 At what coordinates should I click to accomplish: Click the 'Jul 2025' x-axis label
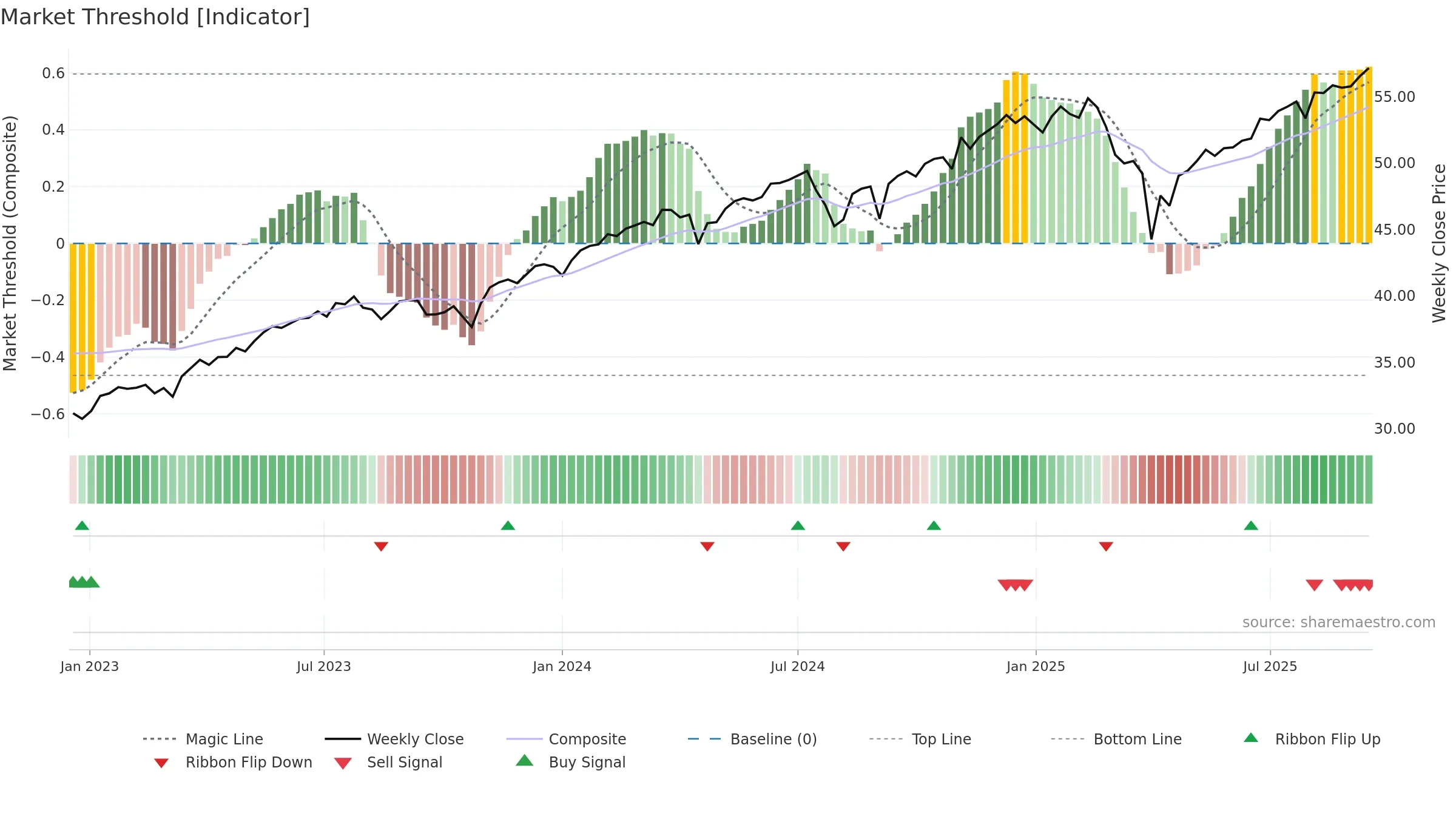[1270, 667]
